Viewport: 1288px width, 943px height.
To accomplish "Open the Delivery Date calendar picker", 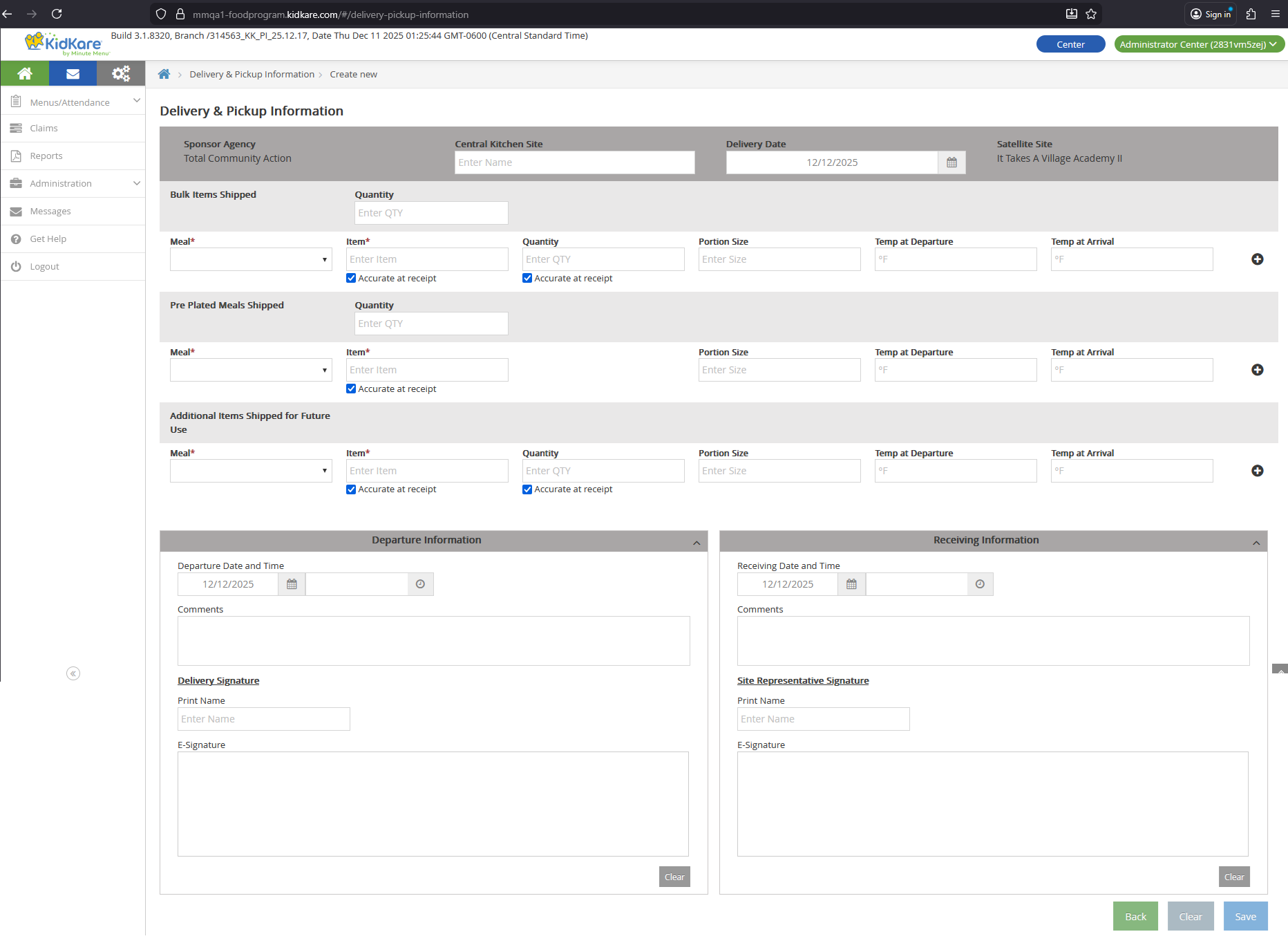I will point(951,162).
